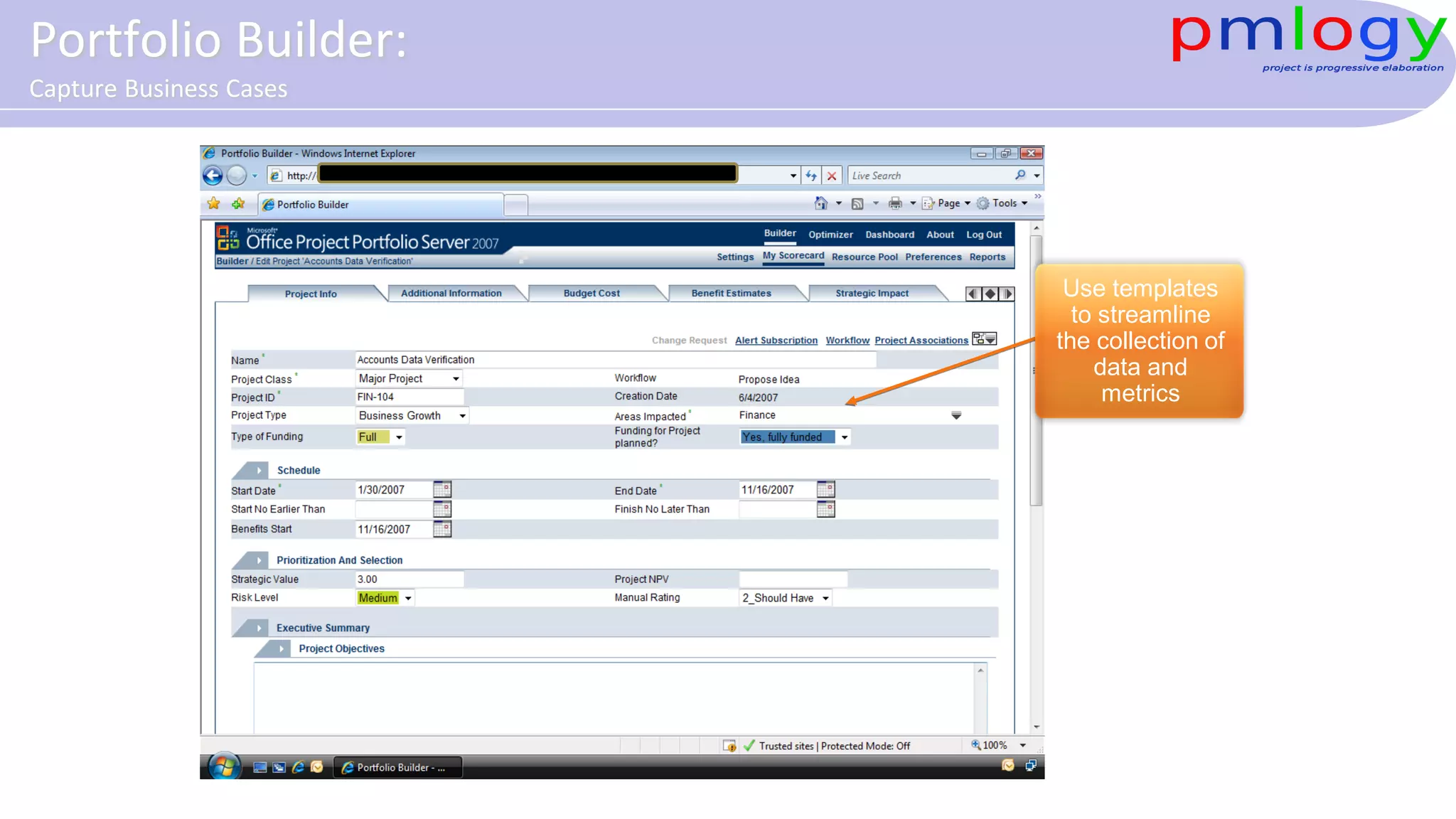The height and width of the screenshot is (819, 1456).
Task: Open the Risk Level dropdown
Action: (x=408, y=599)
